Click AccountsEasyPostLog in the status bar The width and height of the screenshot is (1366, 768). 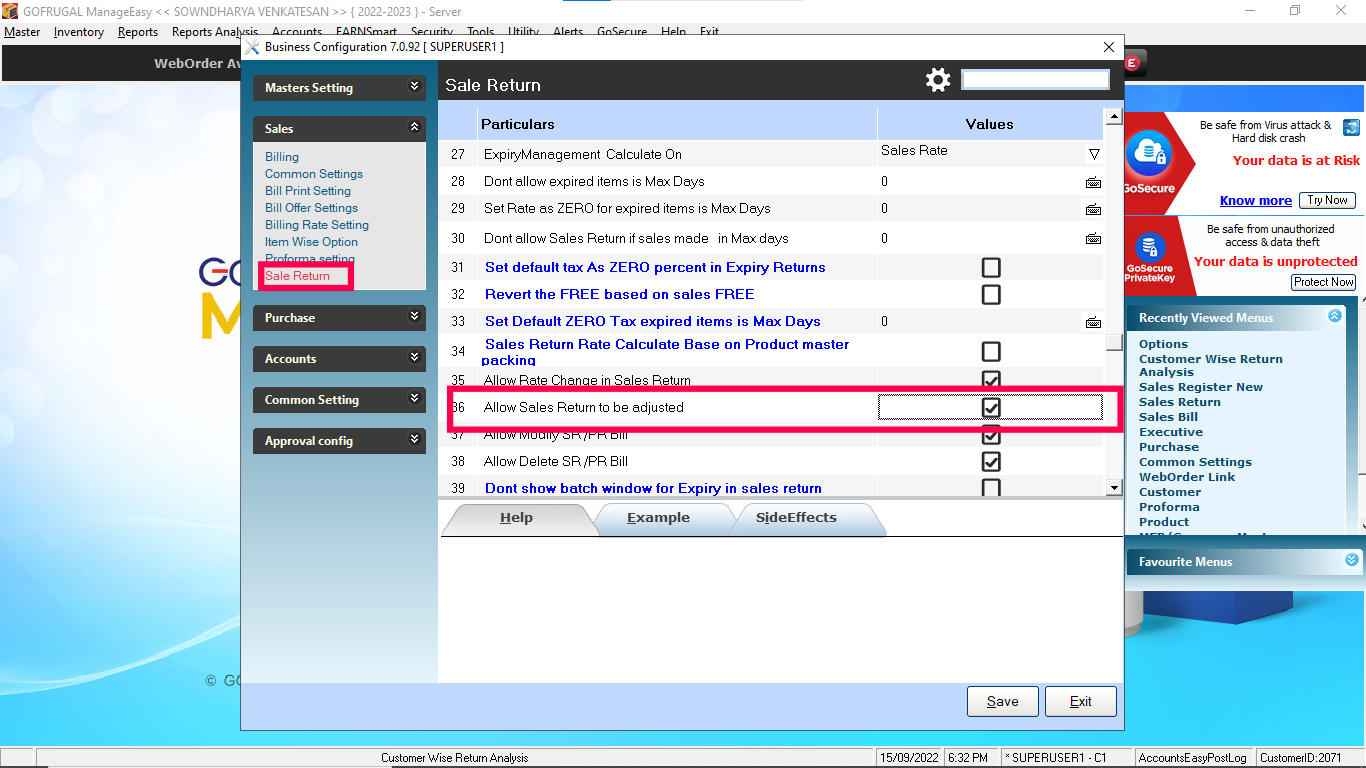click(1192, 758)
